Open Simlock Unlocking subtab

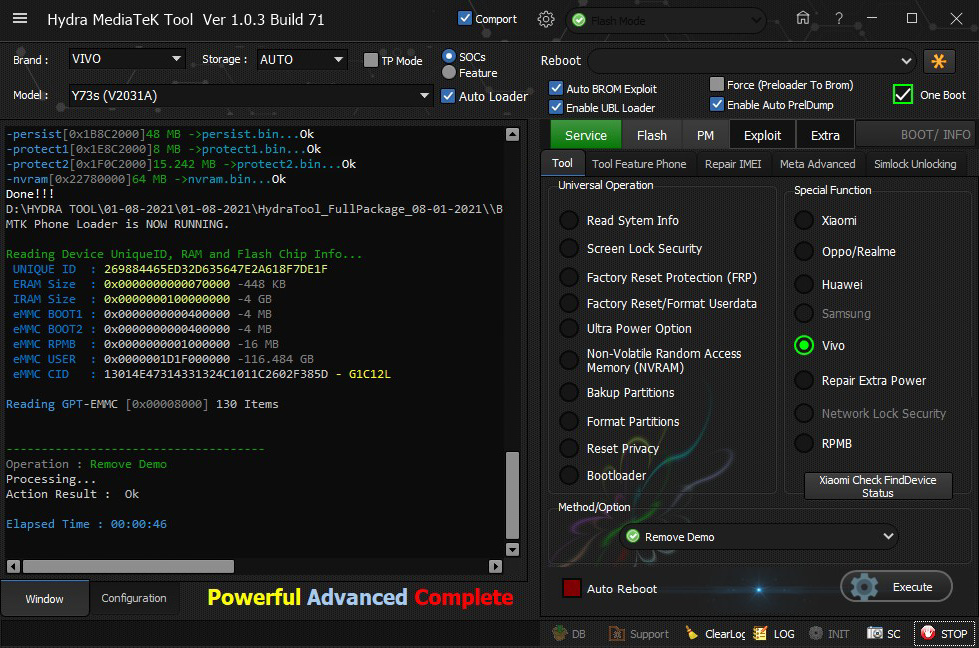click(x=915, y=164)
